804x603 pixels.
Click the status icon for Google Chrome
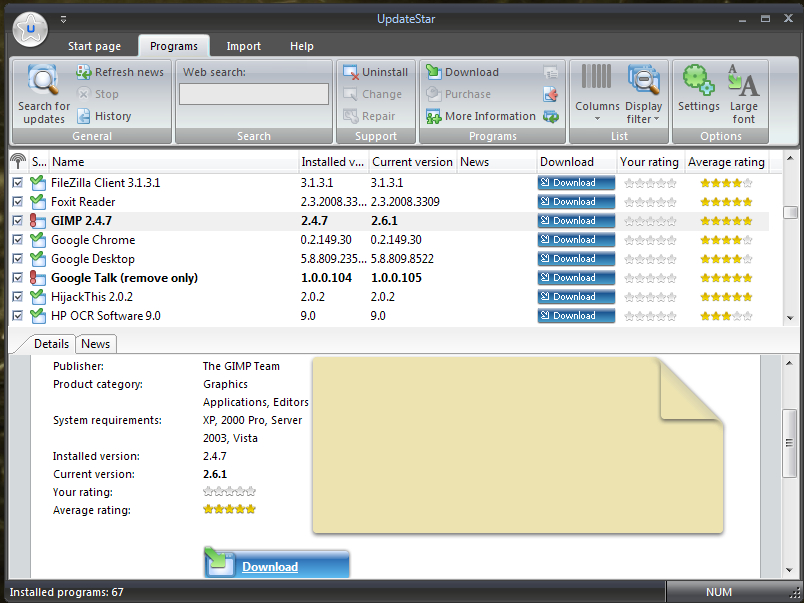click(x=37, y=239)
